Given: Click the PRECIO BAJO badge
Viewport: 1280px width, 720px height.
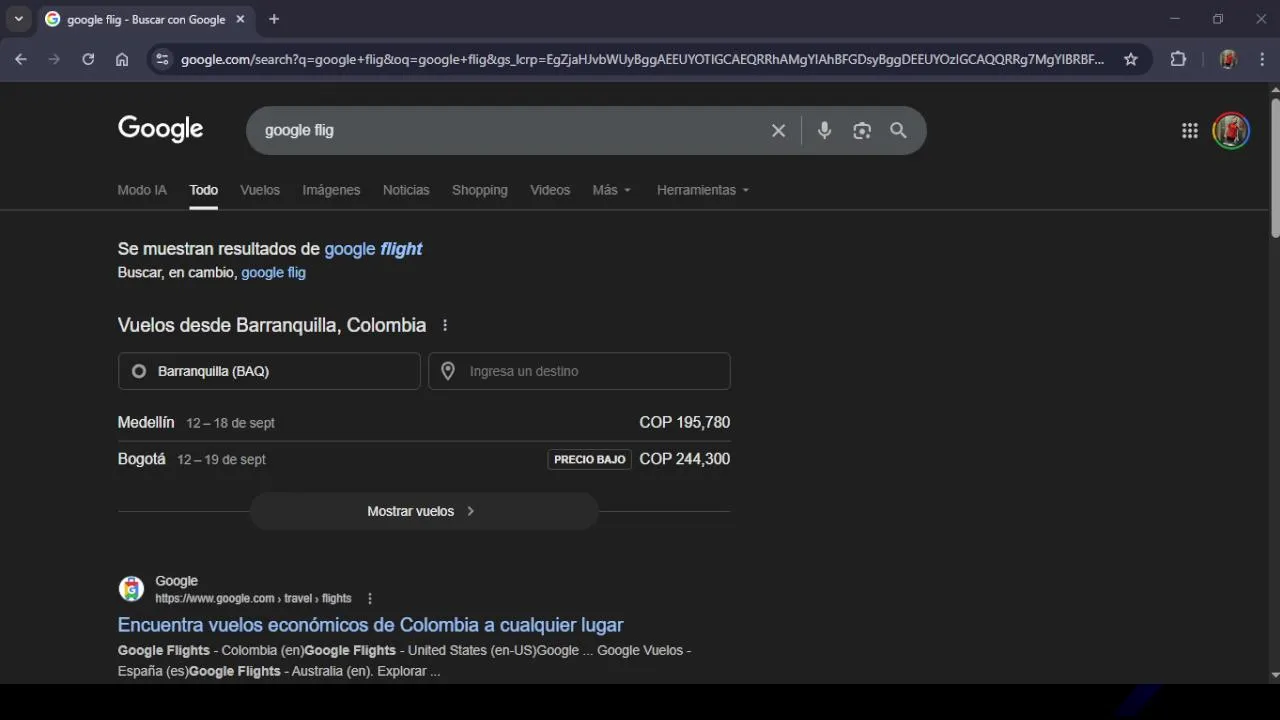Looking at the screenshot, I should (590, 460).
